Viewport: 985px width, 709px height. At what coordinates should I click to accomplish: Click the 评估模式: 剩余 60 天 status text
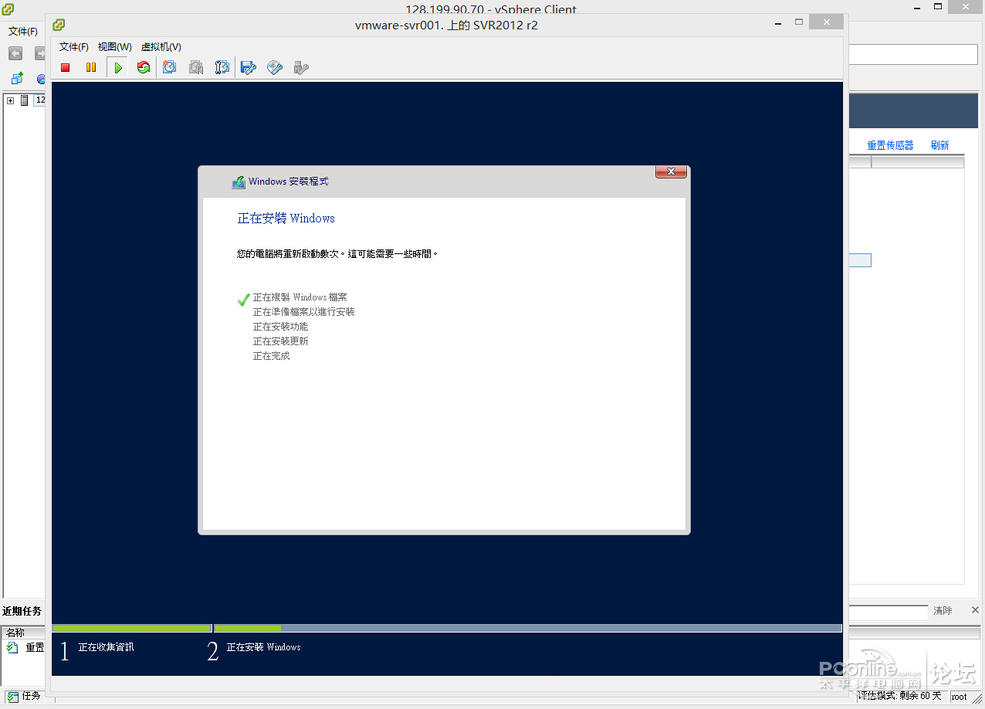[900, 696]
